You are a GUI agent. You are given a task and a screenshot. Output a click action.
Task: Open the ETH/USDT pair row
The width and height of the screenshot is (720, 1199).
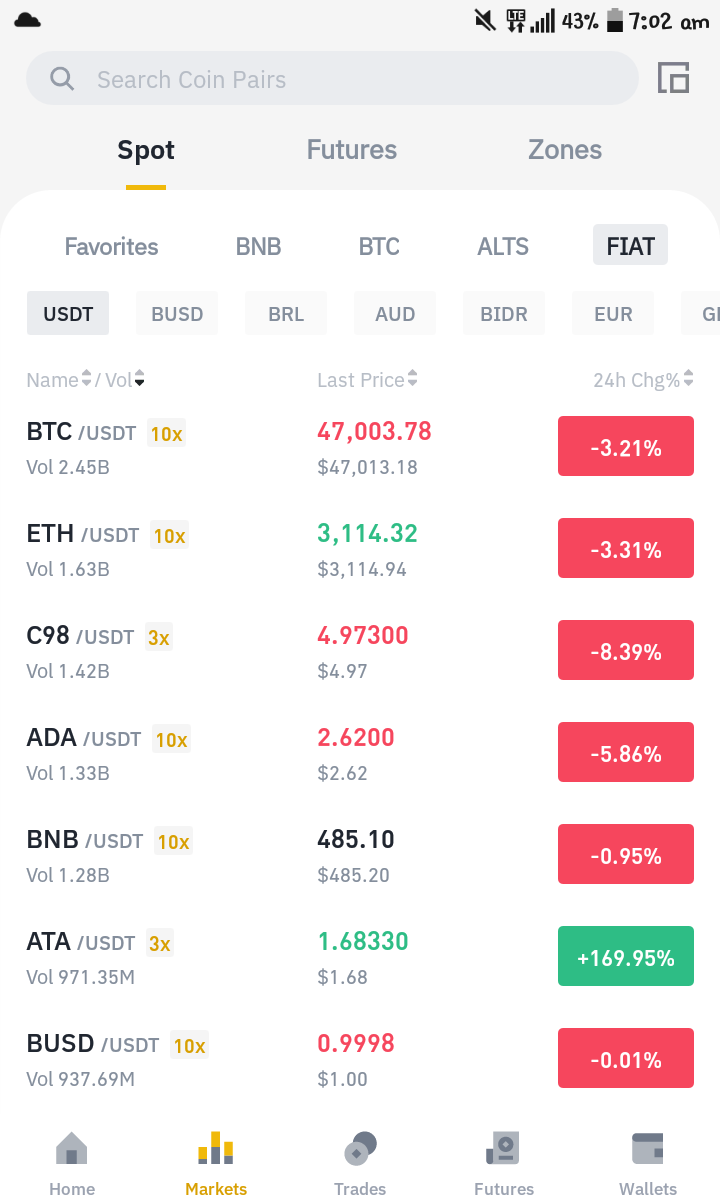pos(360,549)
